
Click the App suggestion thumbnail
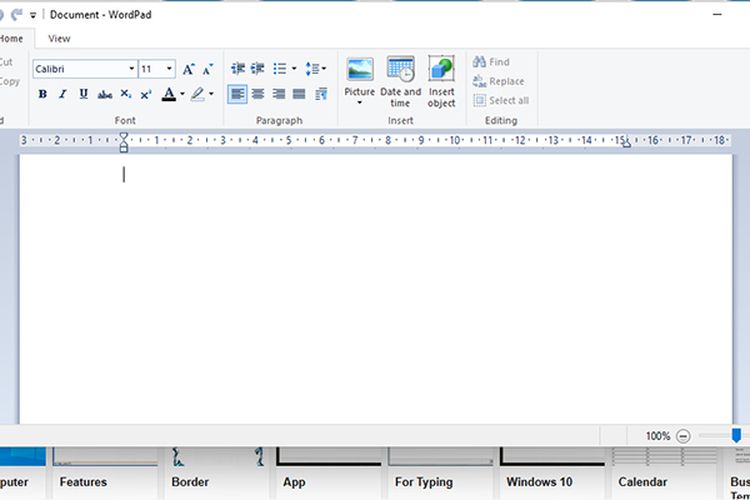(x=329, y=473)
